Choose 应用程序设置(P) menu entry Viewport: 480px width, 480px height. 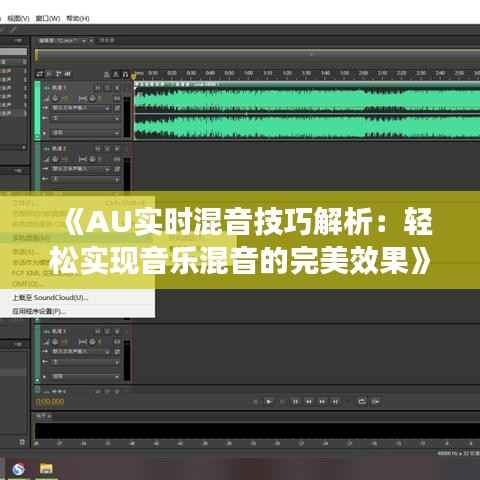39,311
